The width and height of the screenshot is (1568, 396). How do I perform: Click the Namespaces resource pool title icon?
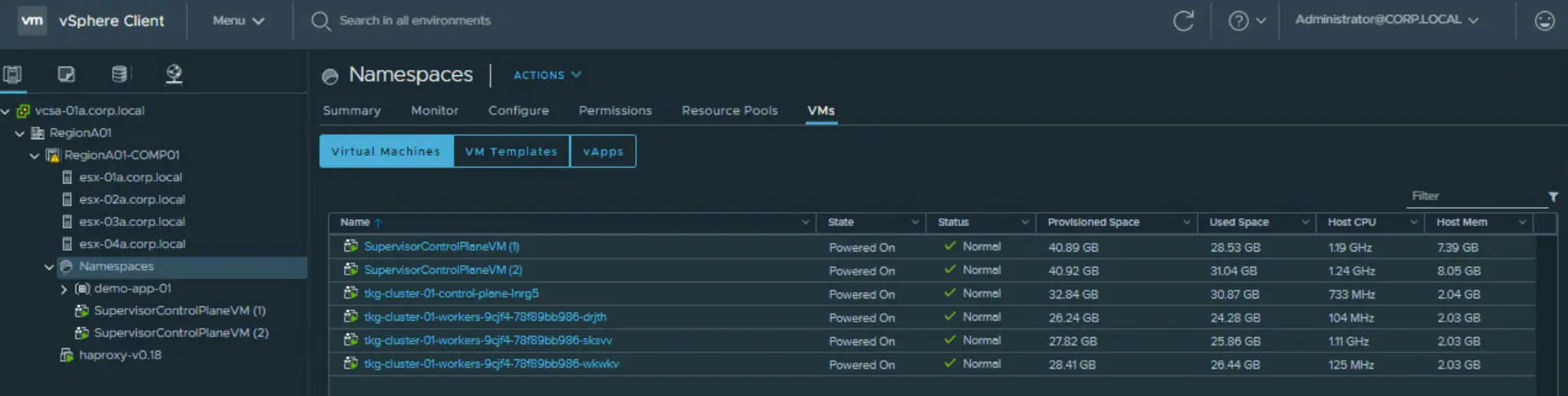tap(330, 76)
